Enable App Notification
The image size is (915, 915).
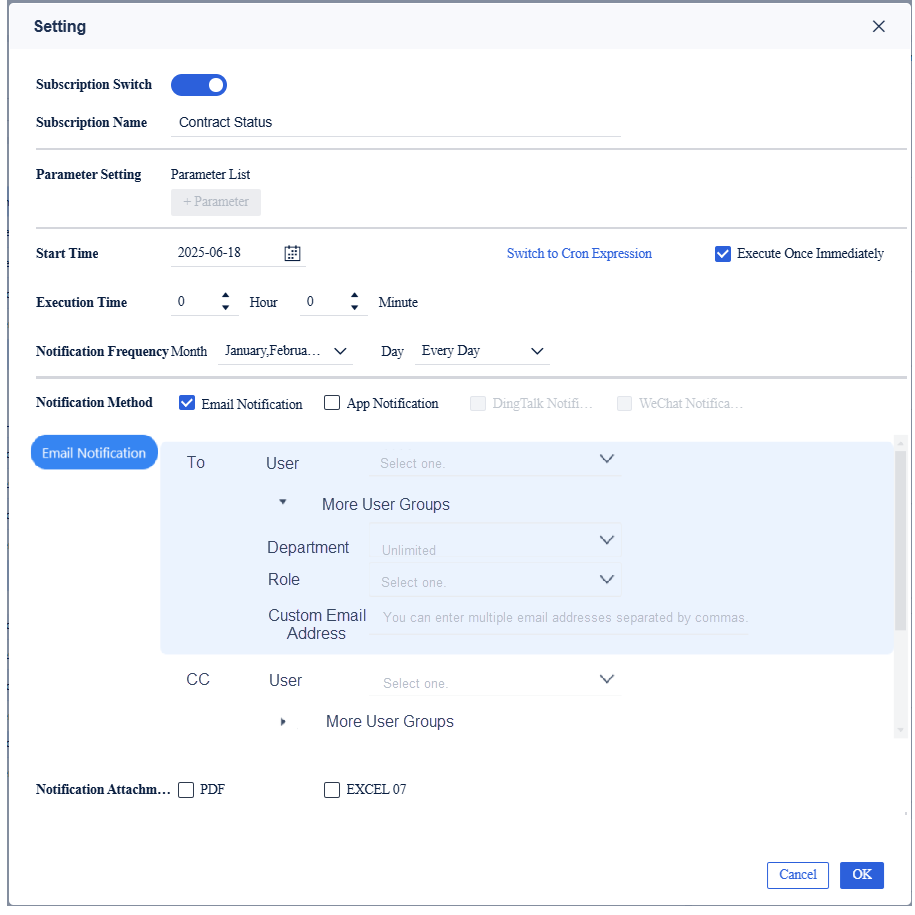331,402
